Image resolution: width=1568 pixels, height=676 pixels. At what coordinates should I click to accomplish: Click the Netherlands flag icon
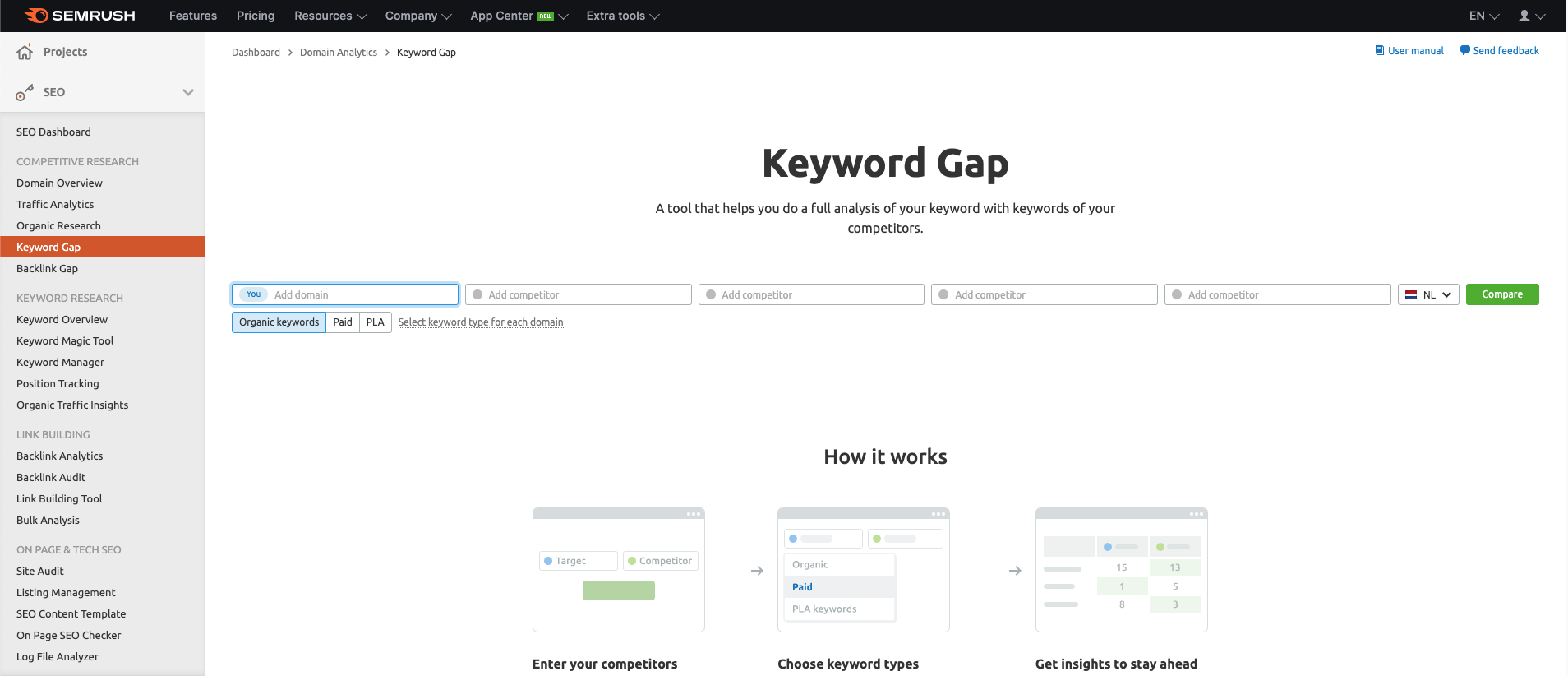[x=1411, y=294]
